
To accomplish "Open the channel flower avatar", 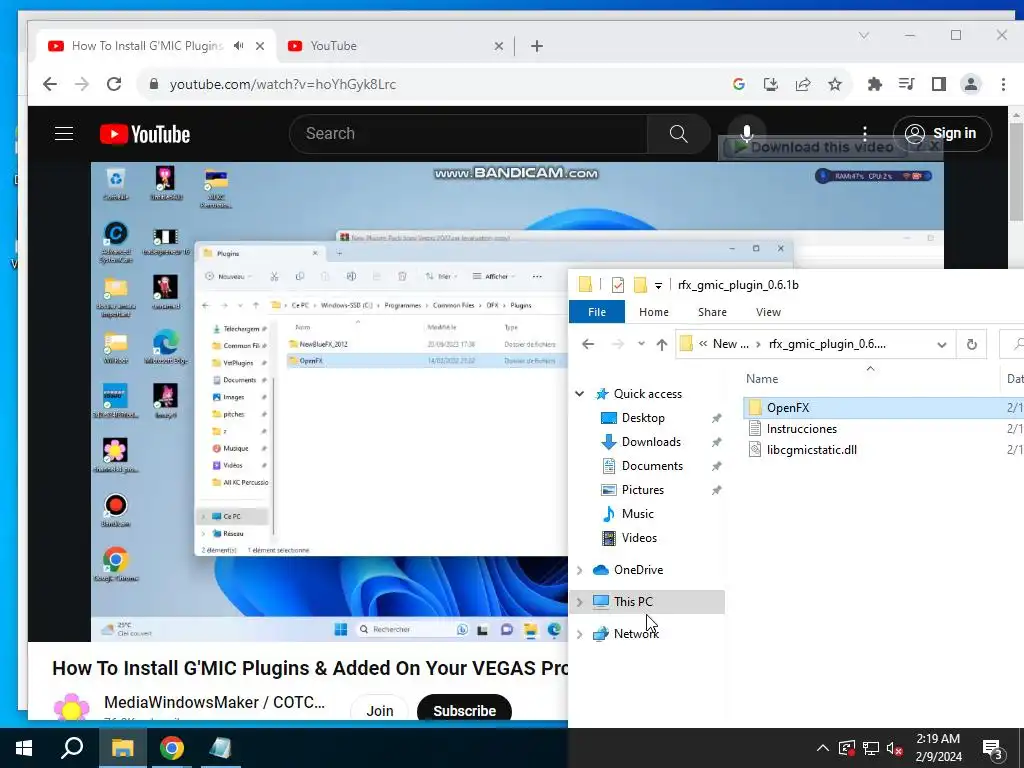I will point(71,708).
